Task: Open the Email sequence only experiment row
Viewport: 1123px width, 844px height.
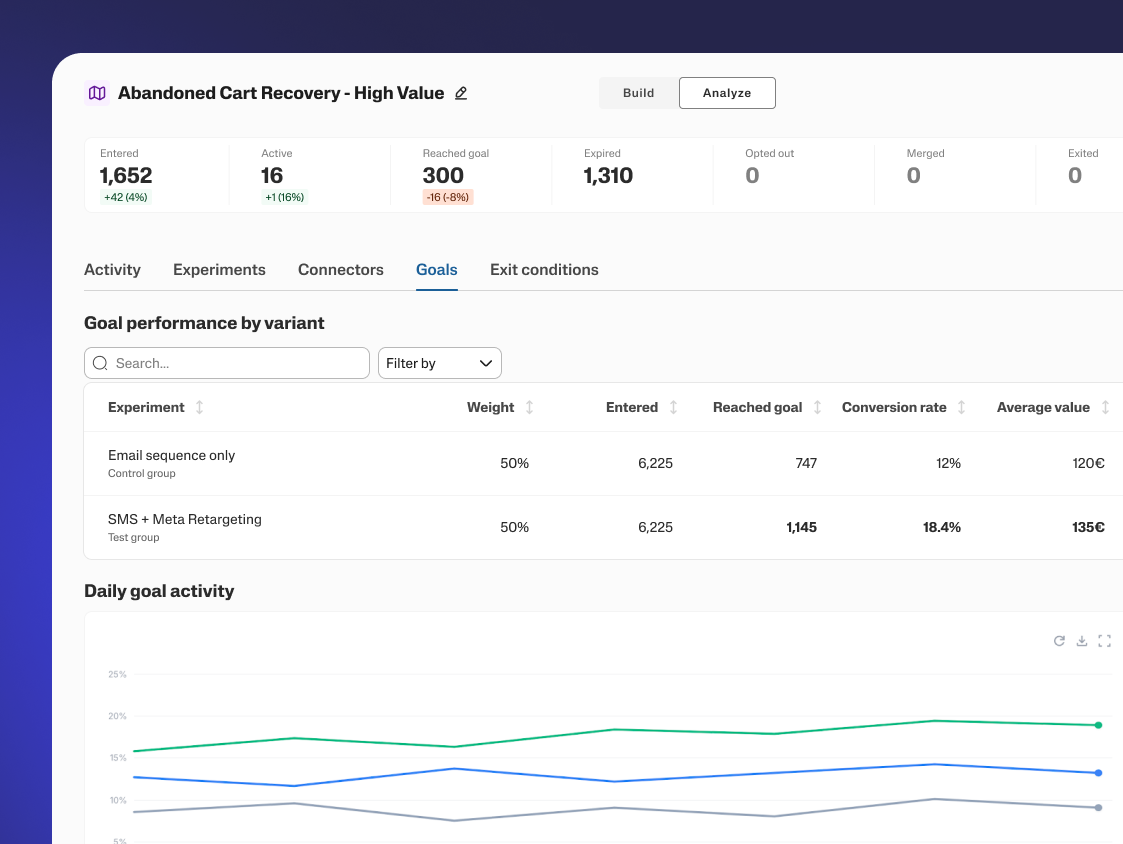Action: point(171,456)
